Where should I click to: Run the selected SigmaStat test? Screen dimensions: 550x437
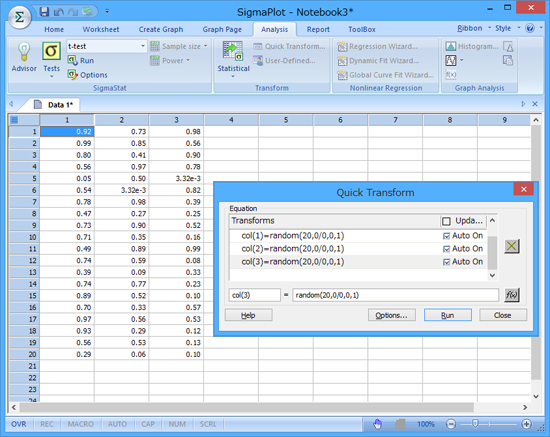pyautogui.click(x=81, y=61)
